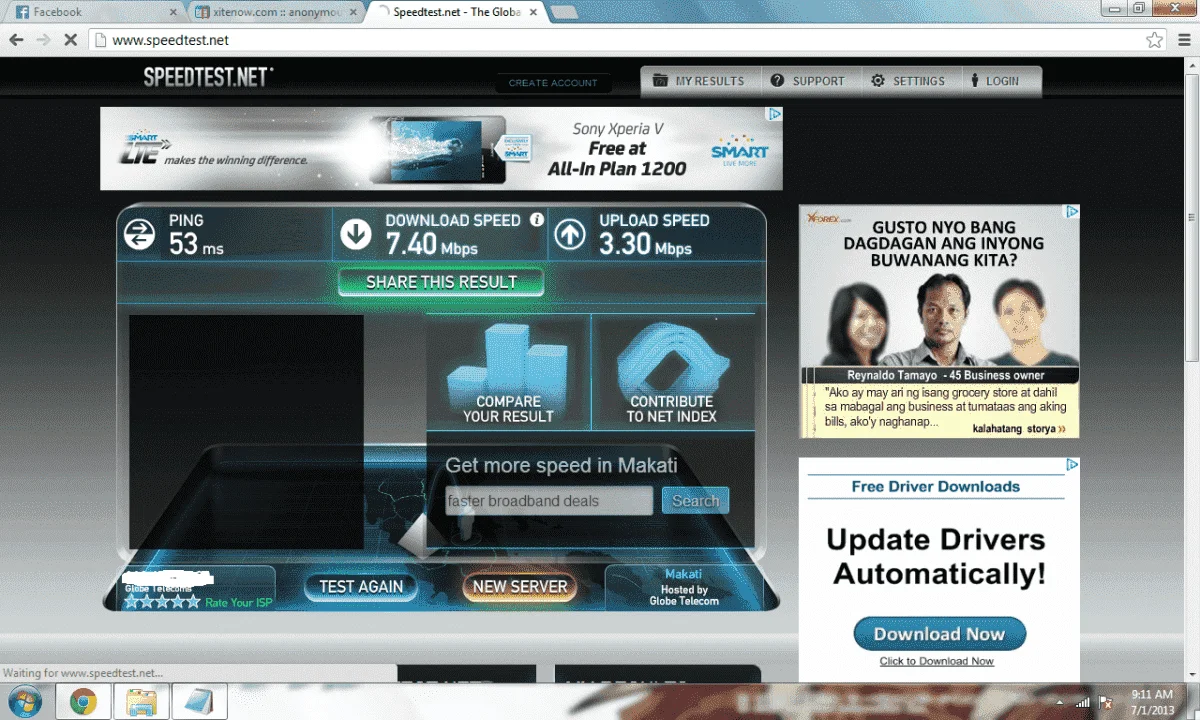Click the address bar showing www.speedtest.net

[x=628, y=40]
